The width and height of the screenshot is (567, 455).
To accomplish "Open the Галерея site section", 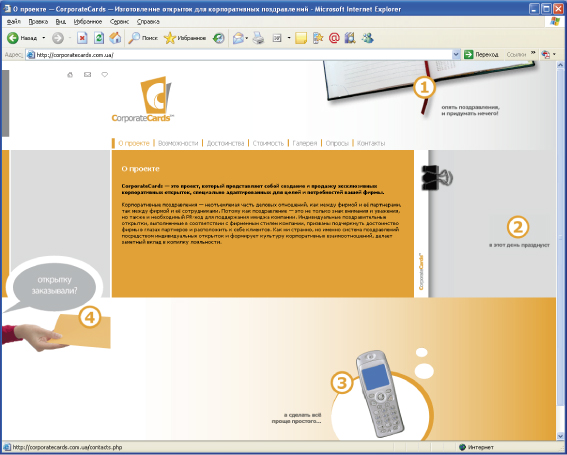I will (304, 143).
